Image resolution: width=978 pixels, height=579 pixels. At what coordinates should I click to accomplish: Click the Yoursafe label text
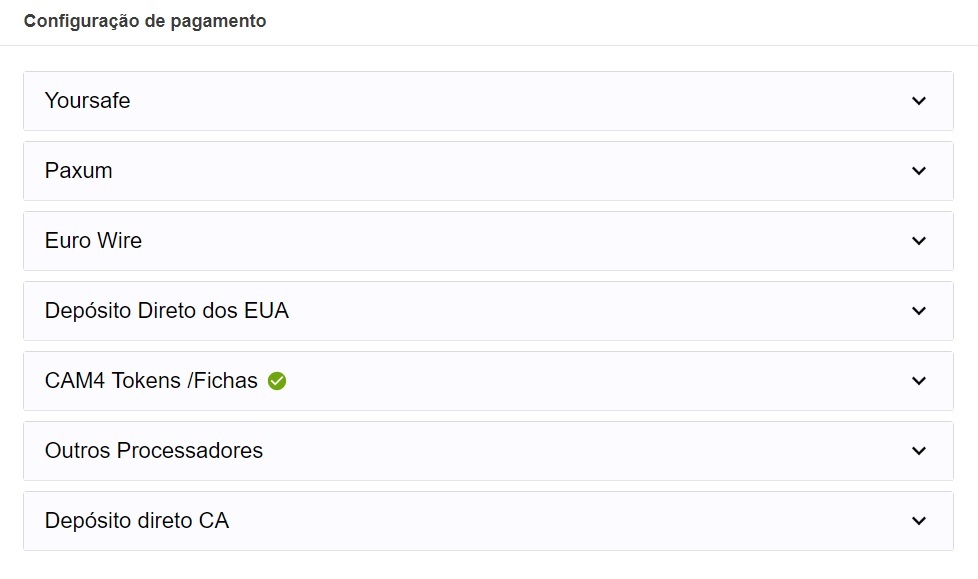pyautogui.click(x=88, y=101)
